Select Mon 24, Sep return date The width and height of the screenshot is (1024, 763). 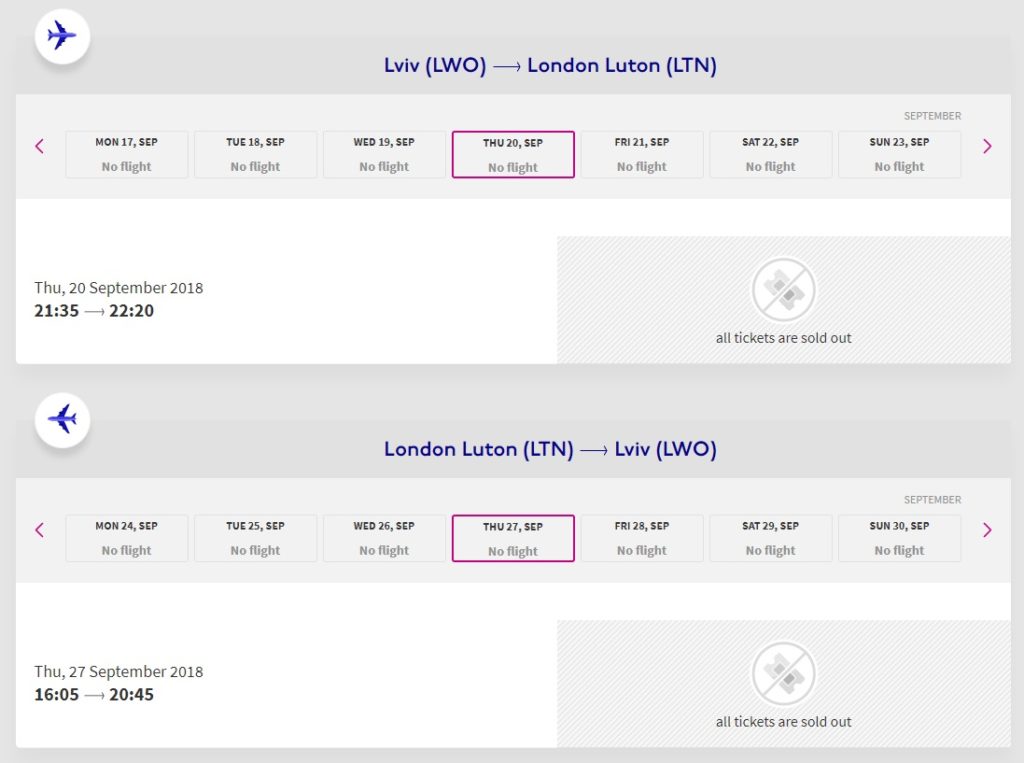(126, 538)
